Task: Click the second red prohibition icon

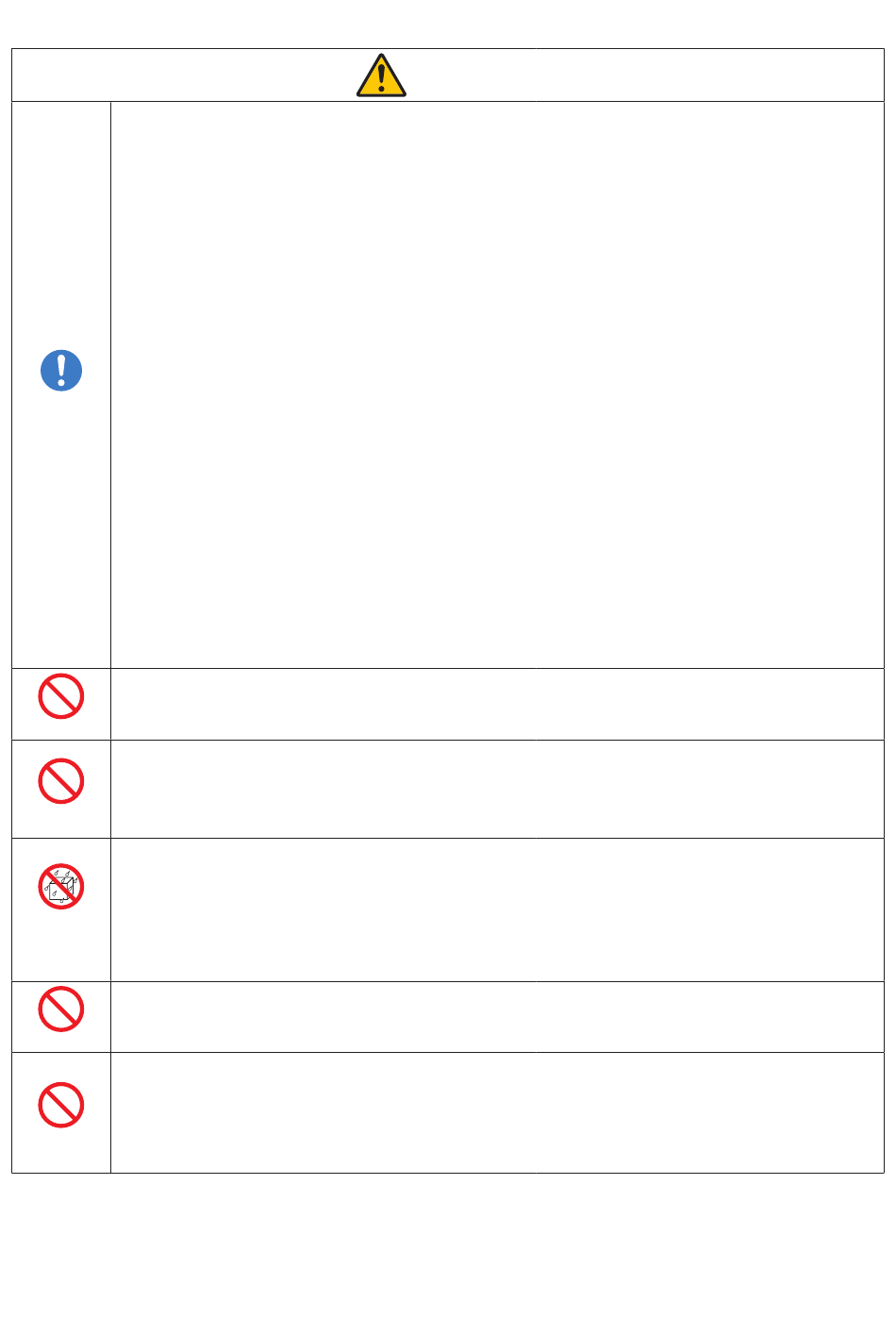Action: [61, 781]
